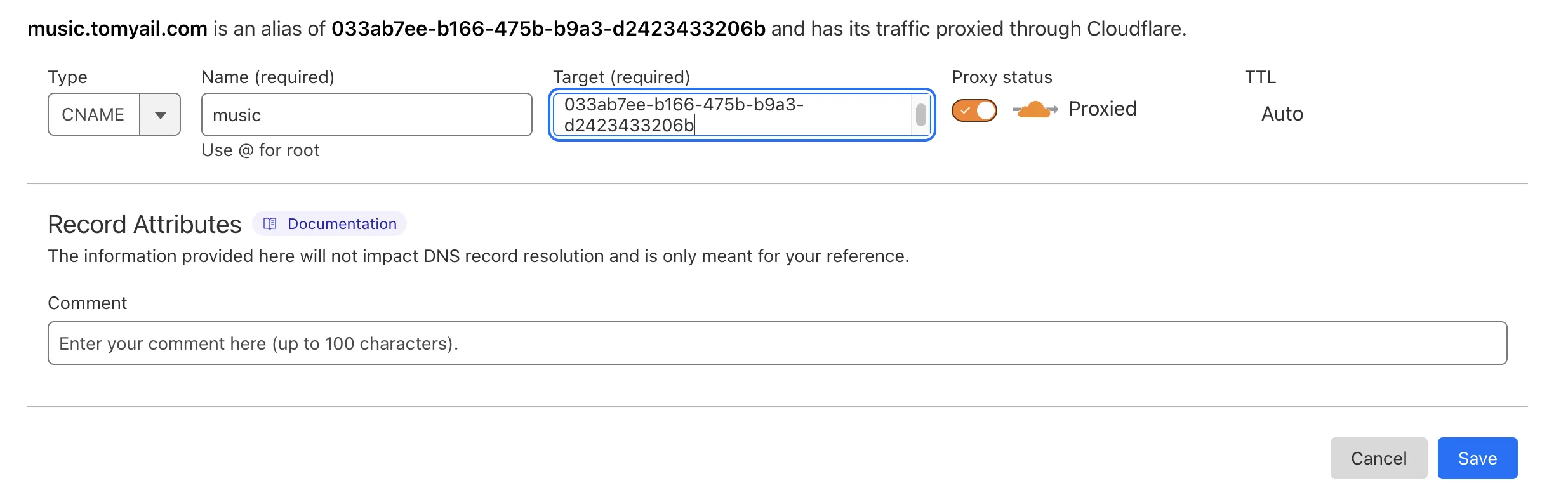Click the Proxied status label
The height and width of the screenshot is (495, 1568).
tap(1102, 109)
